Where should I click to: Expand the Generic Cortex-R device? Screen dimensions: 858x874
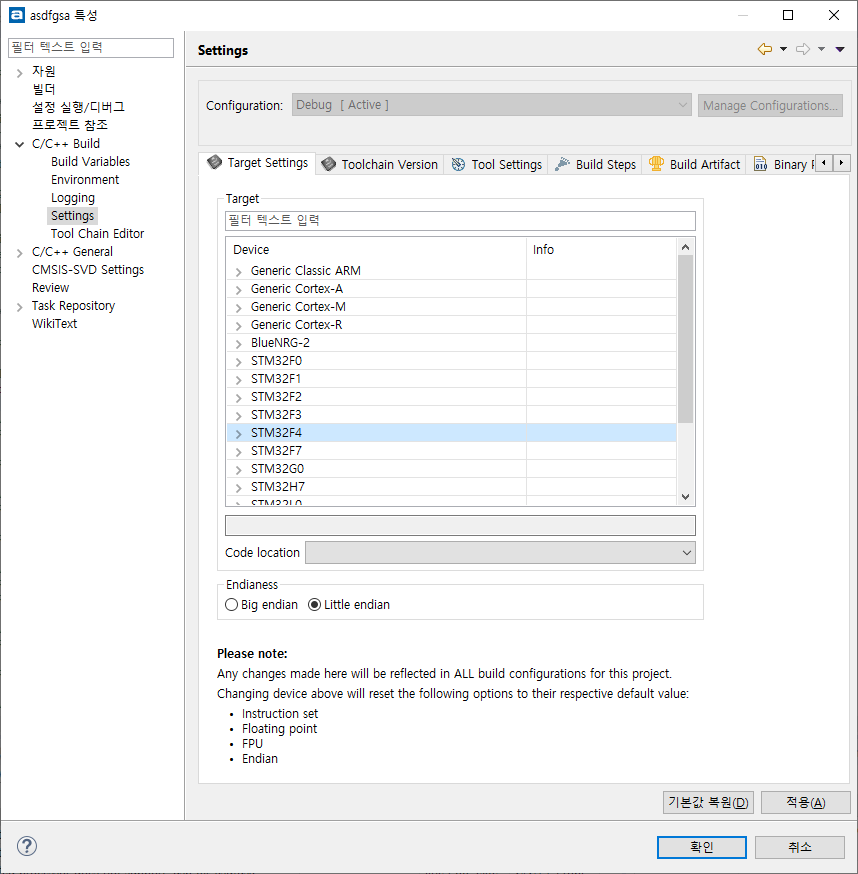[x=239, y=326]
